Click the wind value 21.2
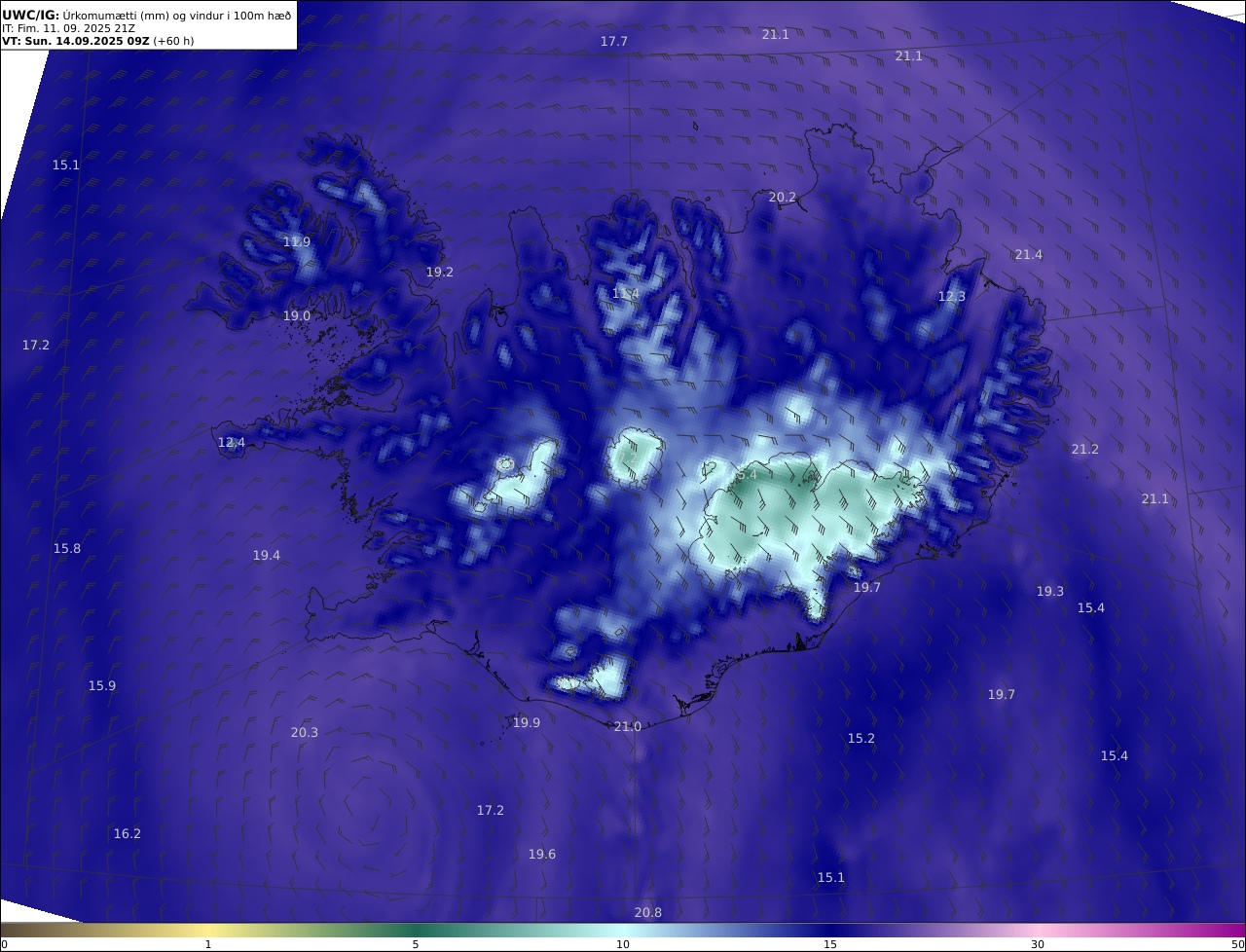 (x=1085, y=450)
